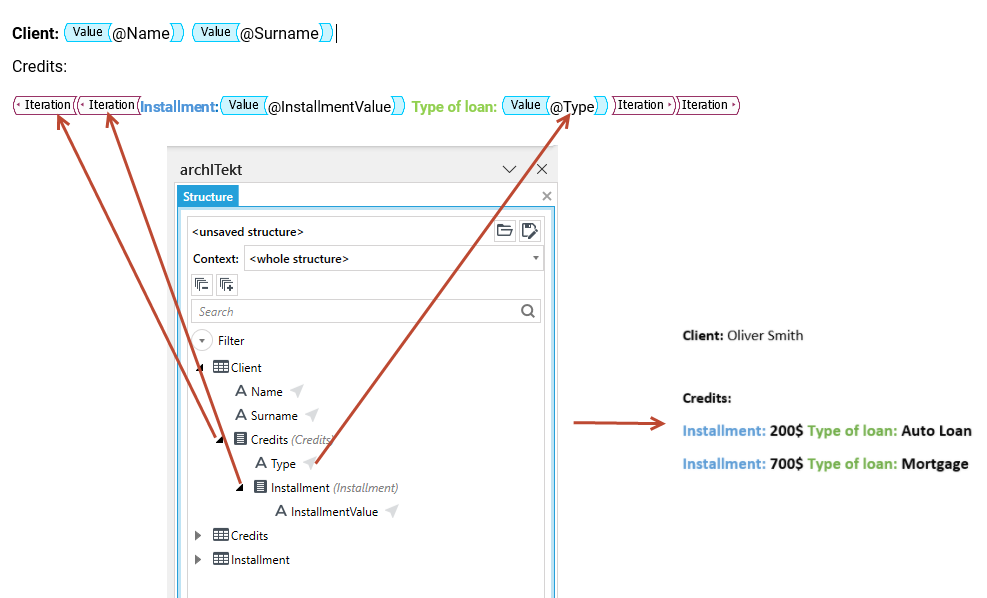The height and width of the screenshot is (598, 987).
Task: Click the expand all tree nodes icon
Action: point(227,285)
